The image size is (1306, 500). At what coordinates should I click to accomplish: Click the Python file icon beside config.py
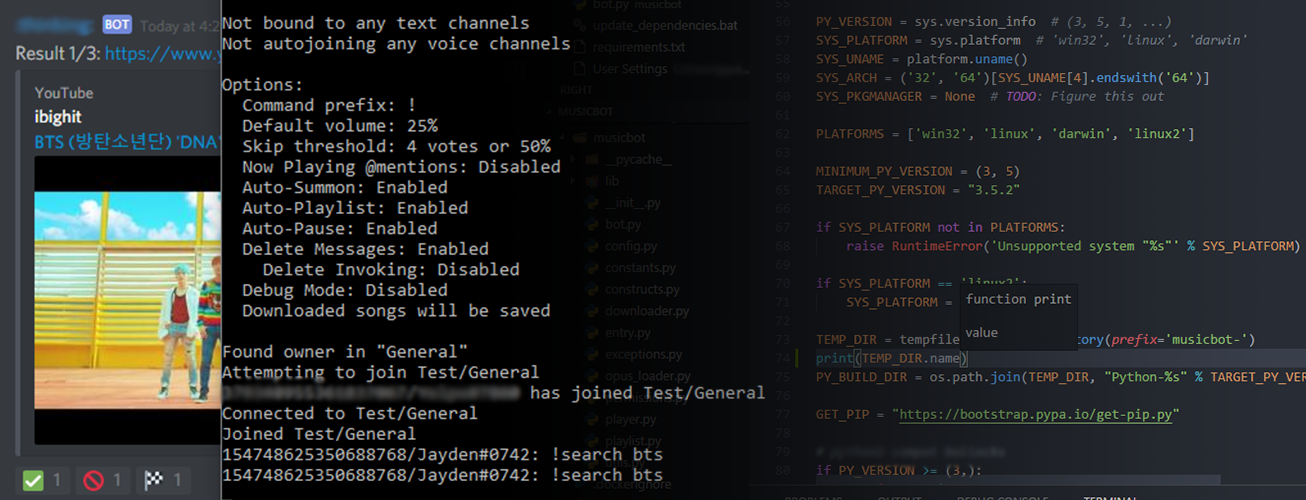593,246
